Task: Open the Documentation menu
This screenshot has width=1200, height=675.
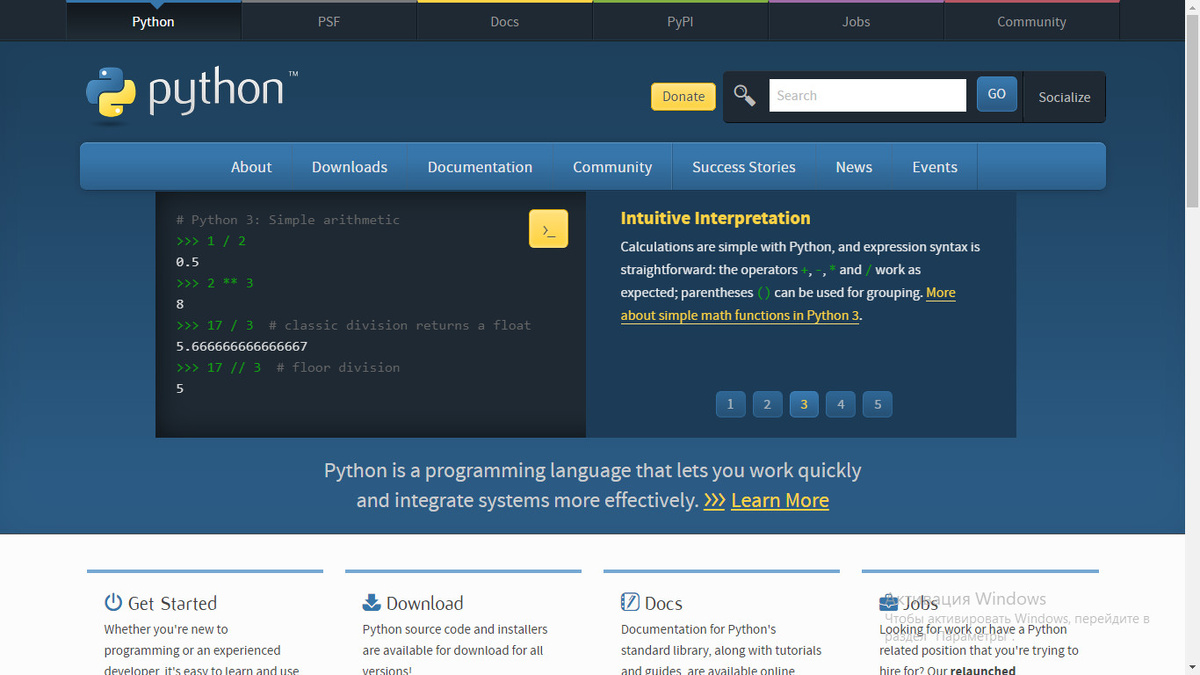Action: [x=480, y=167]
